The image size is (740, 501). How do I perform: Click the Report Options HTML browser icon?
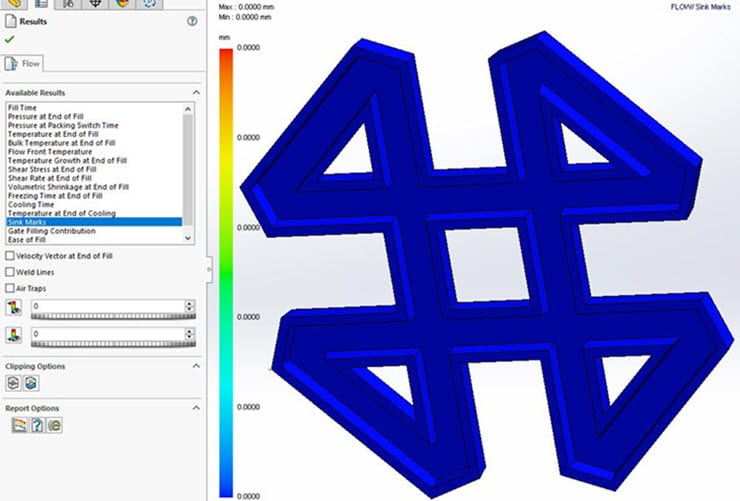pos(55,425)
